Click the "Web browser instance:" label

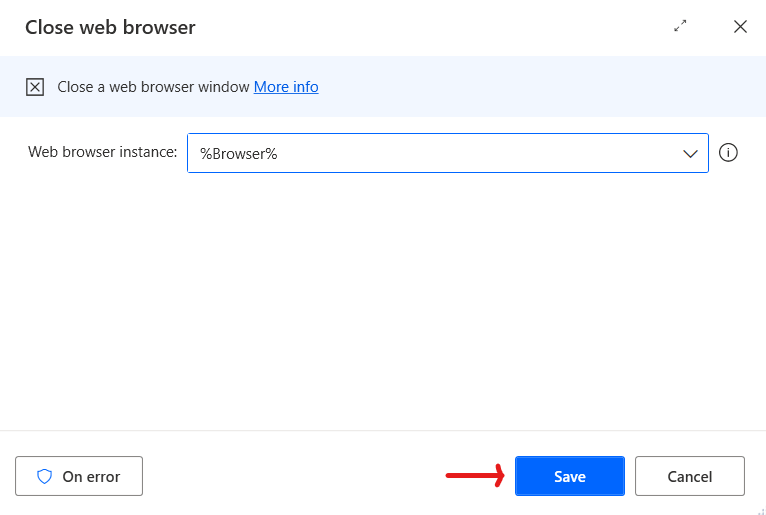coord(102,153)
